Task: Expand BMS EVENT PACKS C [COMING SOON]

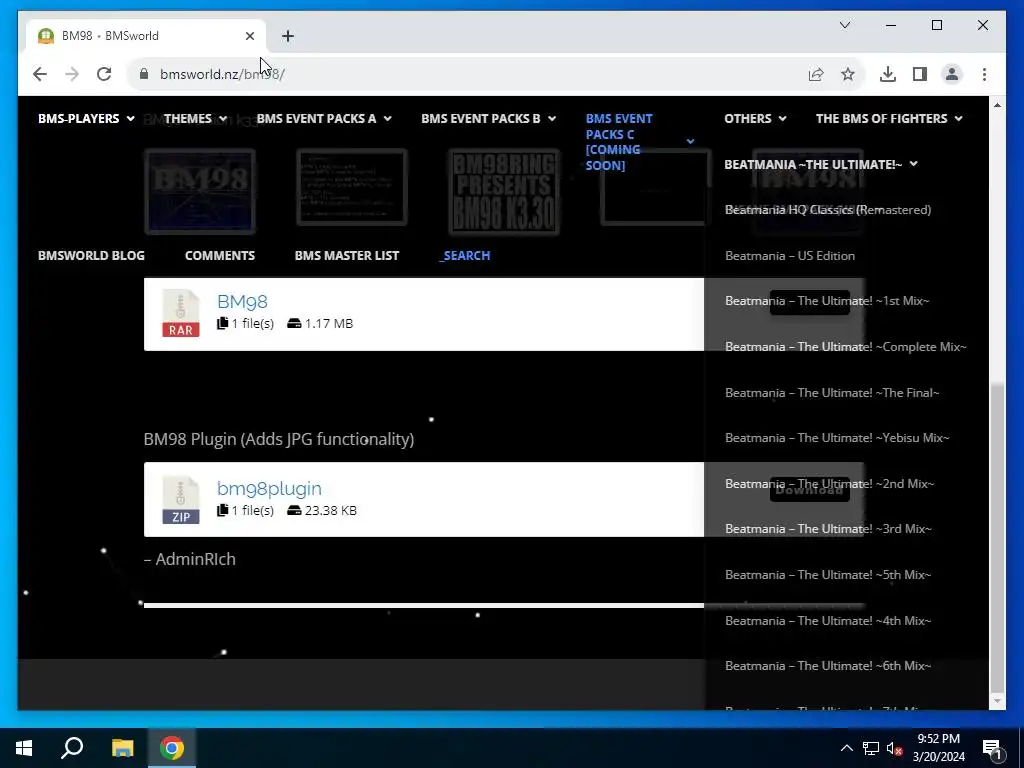Action: (x=639, y=142)
